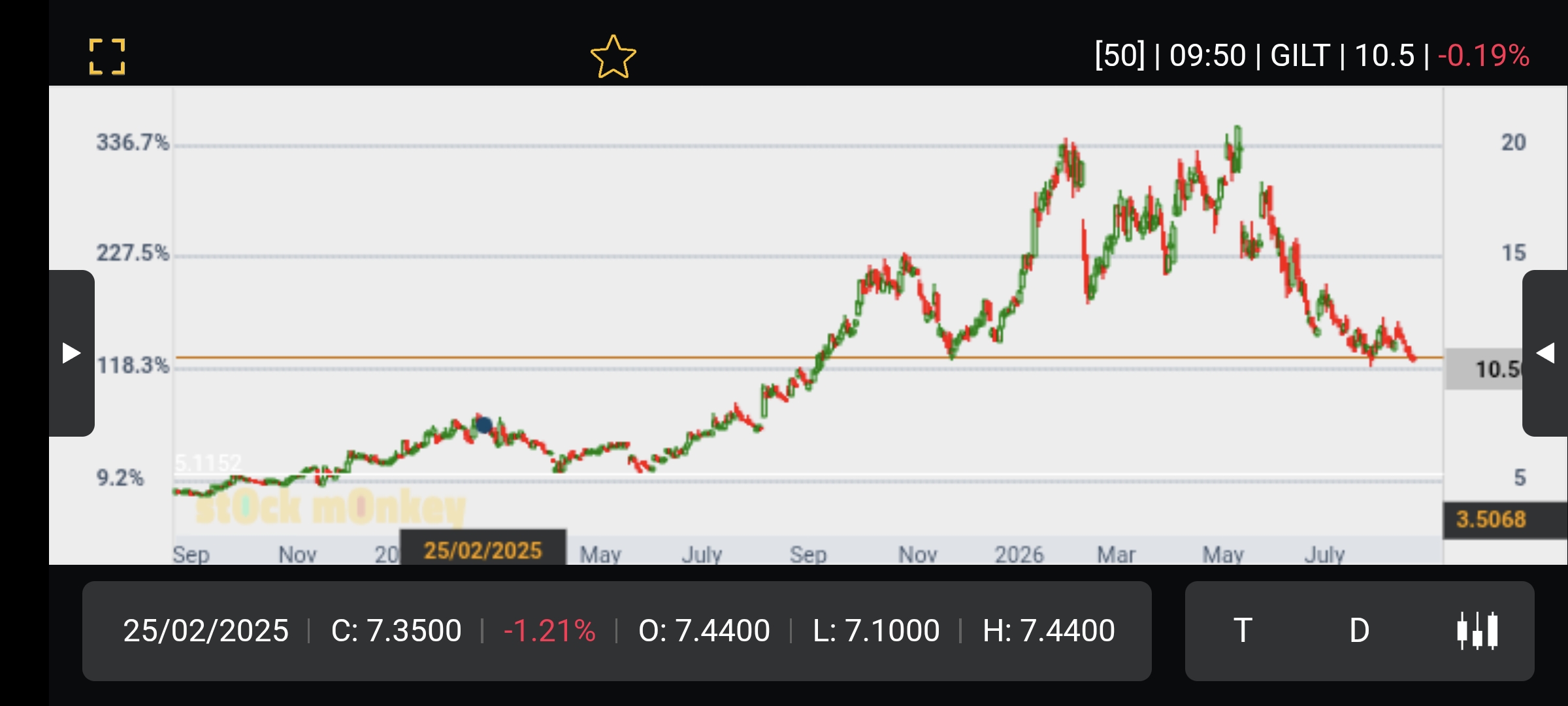Click the blue marker dot on chart
This screenshot has height=706, width=1568.
click(x=483, y=426)
